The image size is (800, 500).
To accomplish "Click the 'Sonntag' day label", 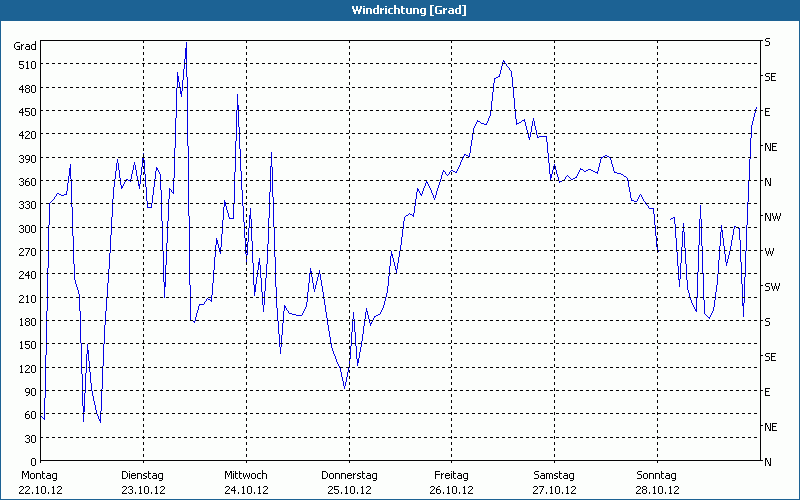I will tap(657, 476).
